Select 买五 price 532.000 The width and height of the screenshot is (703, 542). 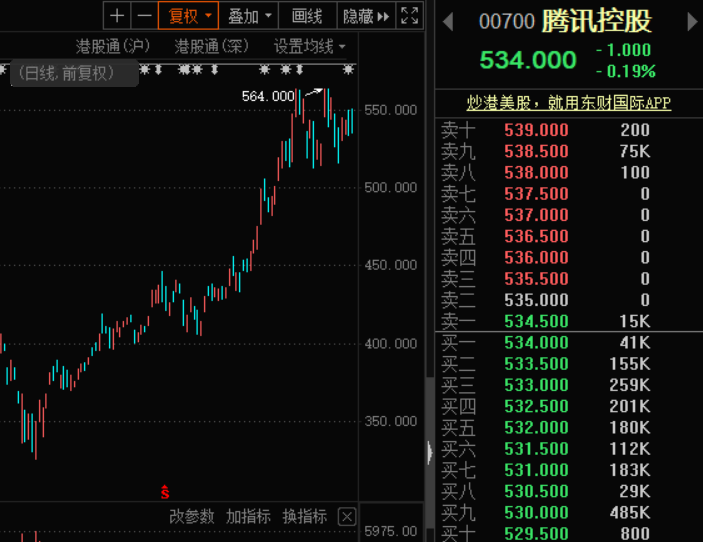click(x=536, y=427)
